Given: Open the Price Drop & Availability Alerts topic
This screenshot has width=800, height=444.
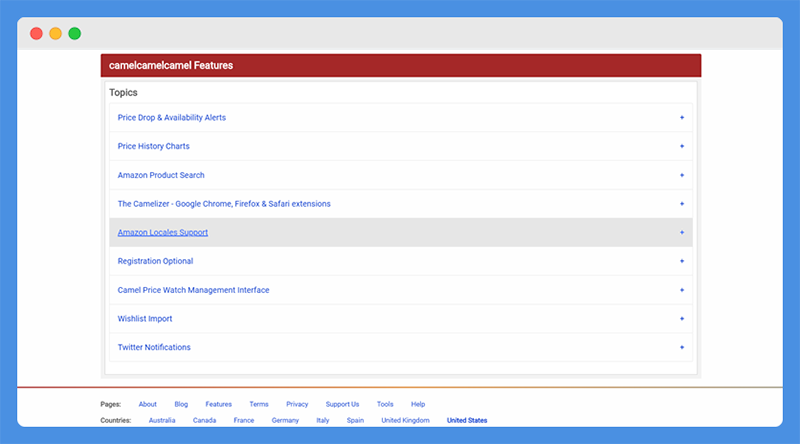Looking at the screenshot, I should coord(171,117).
